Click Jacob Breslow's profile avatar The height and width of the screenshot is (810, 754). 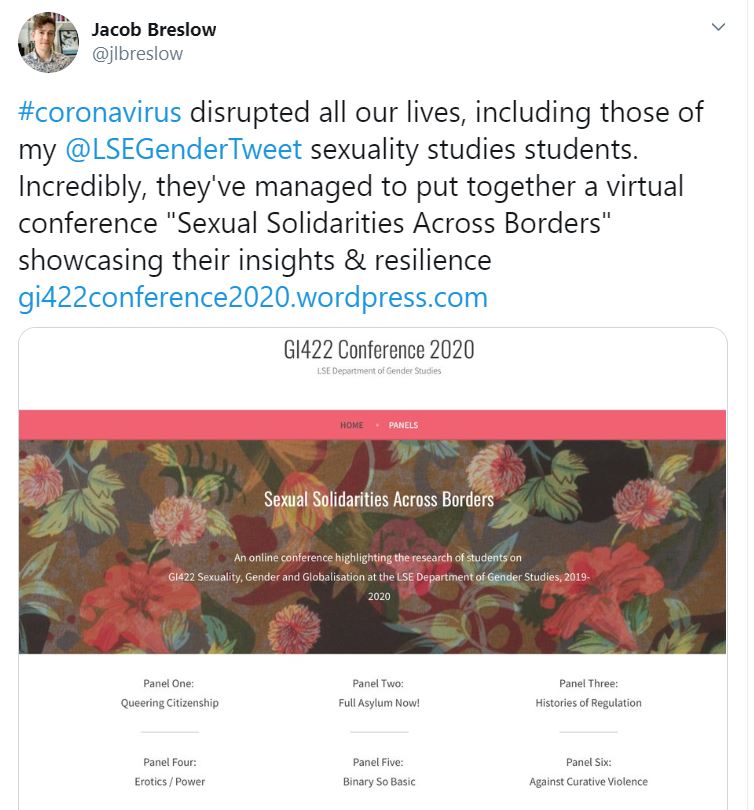[48, 42]
